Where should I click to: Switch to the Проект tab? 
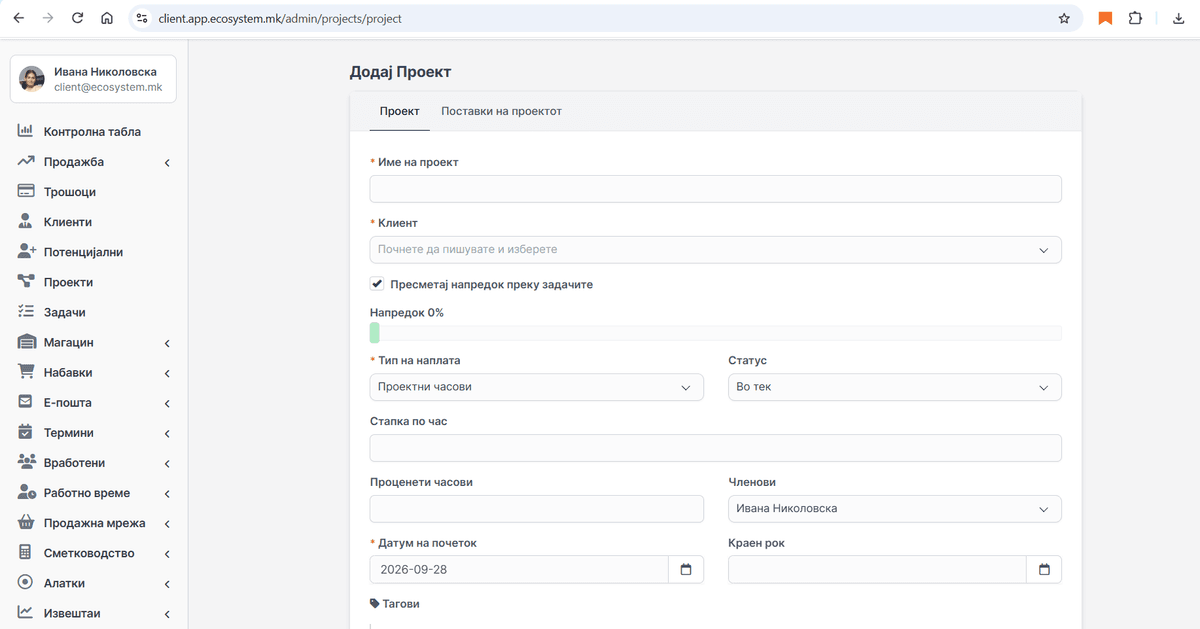(400, 111)
